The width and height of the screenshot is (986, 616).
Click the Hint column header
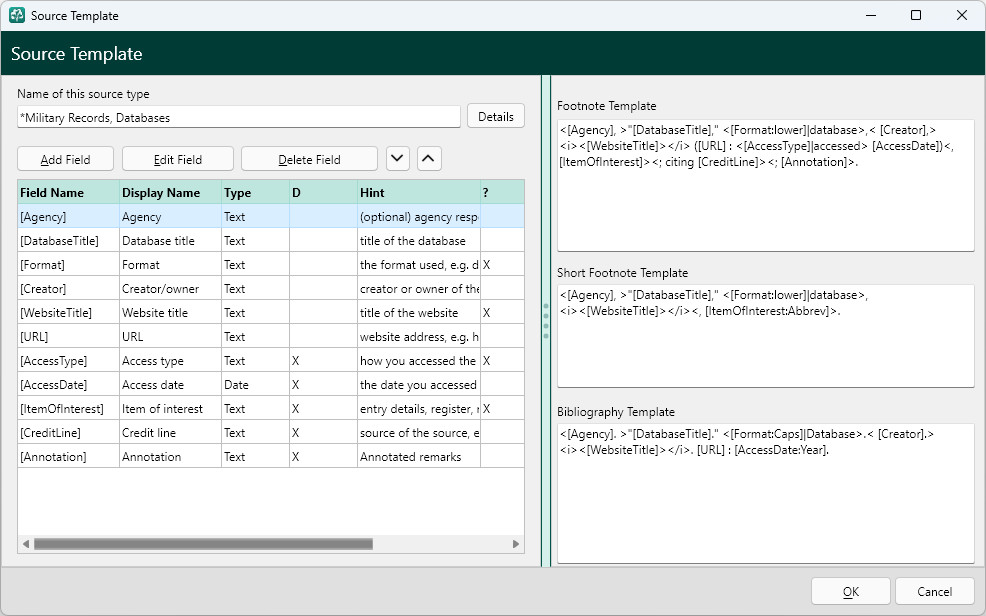tap(418, 192)
